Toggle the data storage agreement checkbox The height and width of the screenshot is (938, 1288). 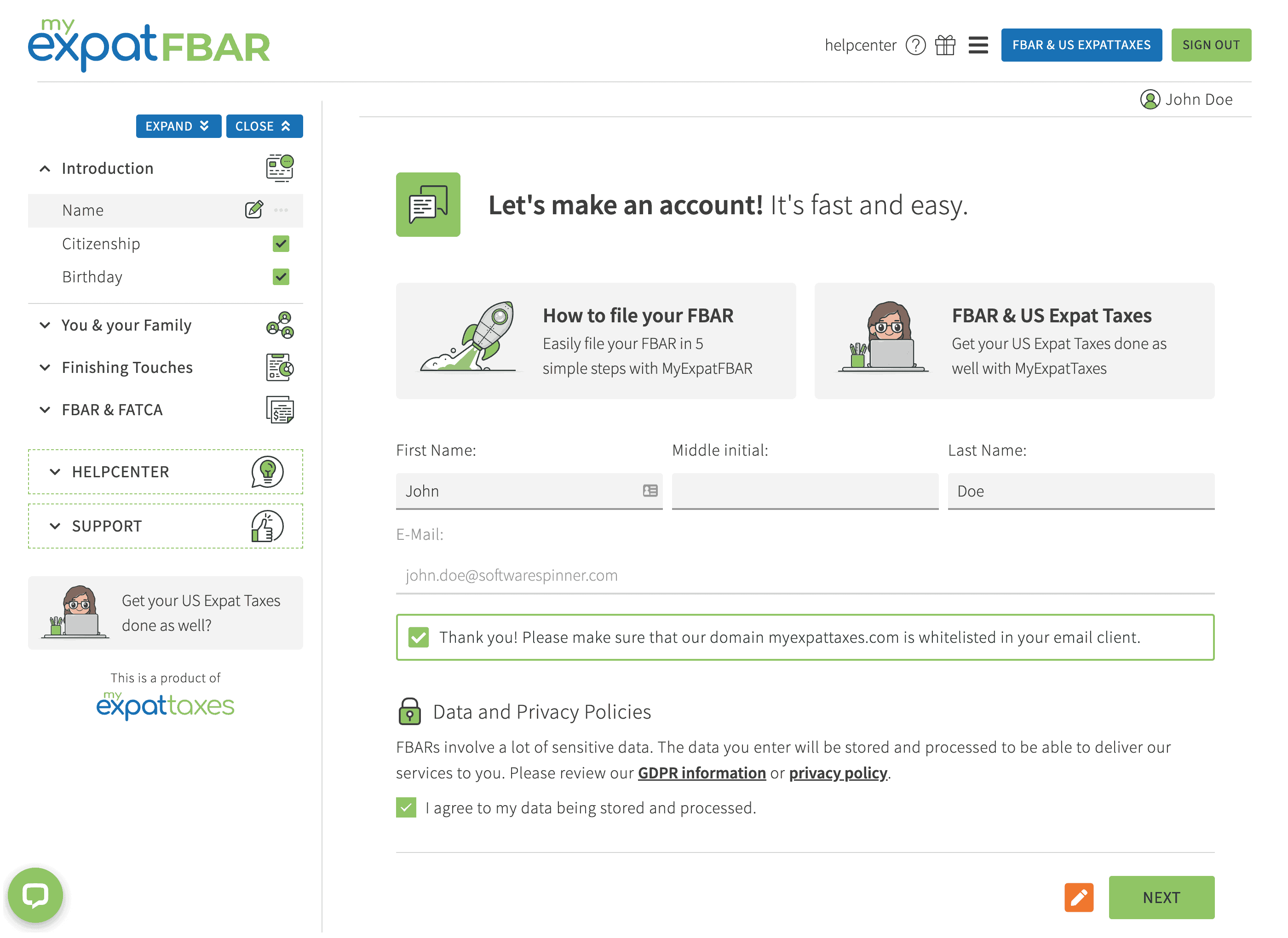click(x=406, y=807)
